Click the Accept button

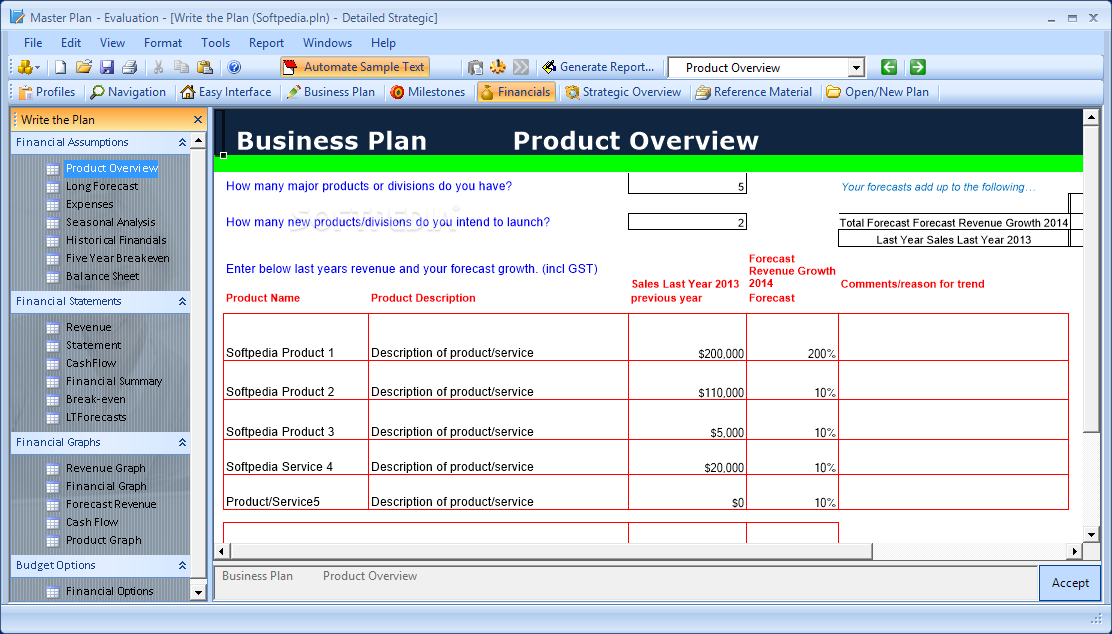tap(1070, 583)
